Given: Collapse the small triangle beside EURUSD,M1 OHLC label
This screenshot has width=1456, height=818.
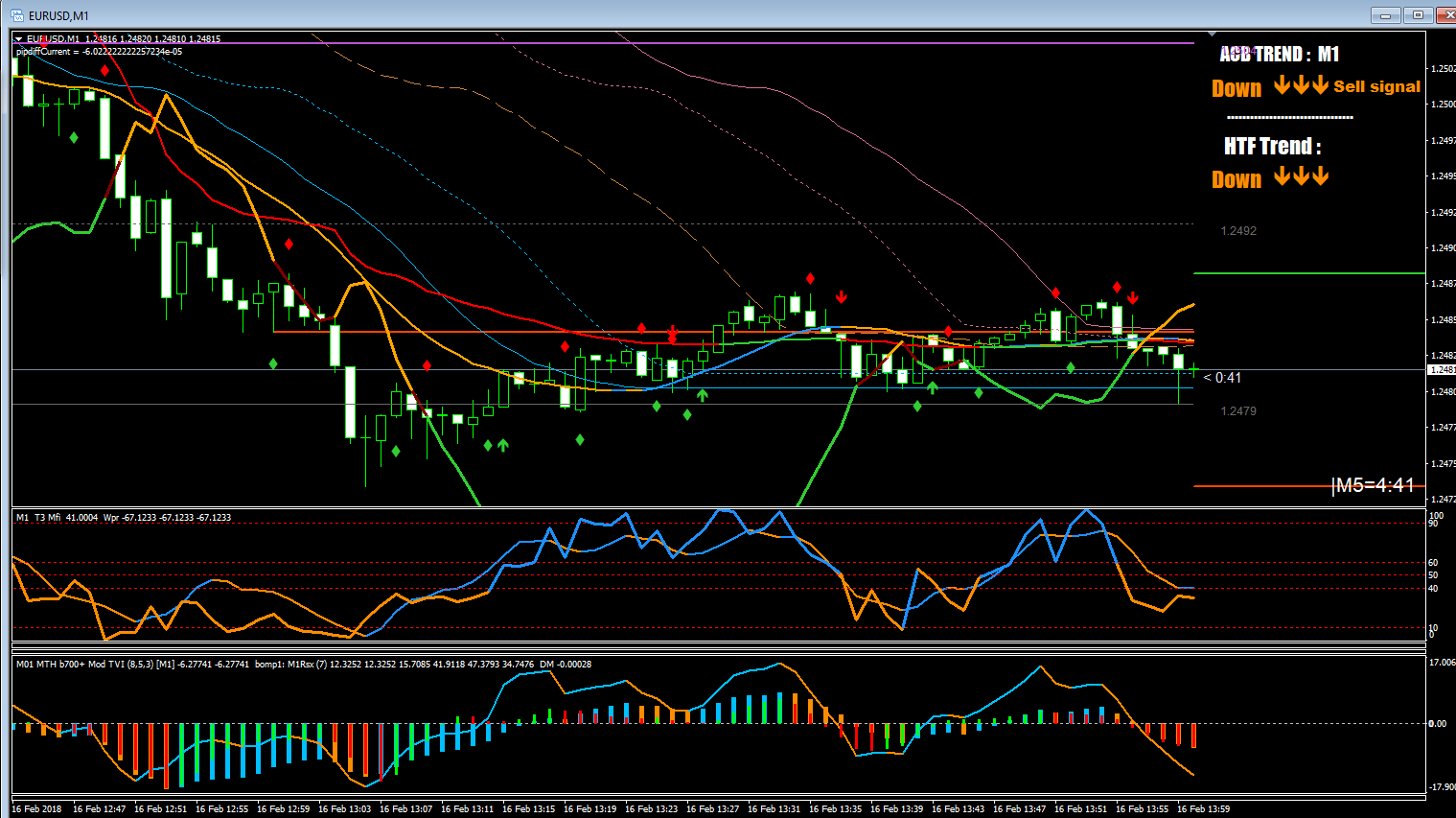Looking at the screenshot, I should click(18, 39).
